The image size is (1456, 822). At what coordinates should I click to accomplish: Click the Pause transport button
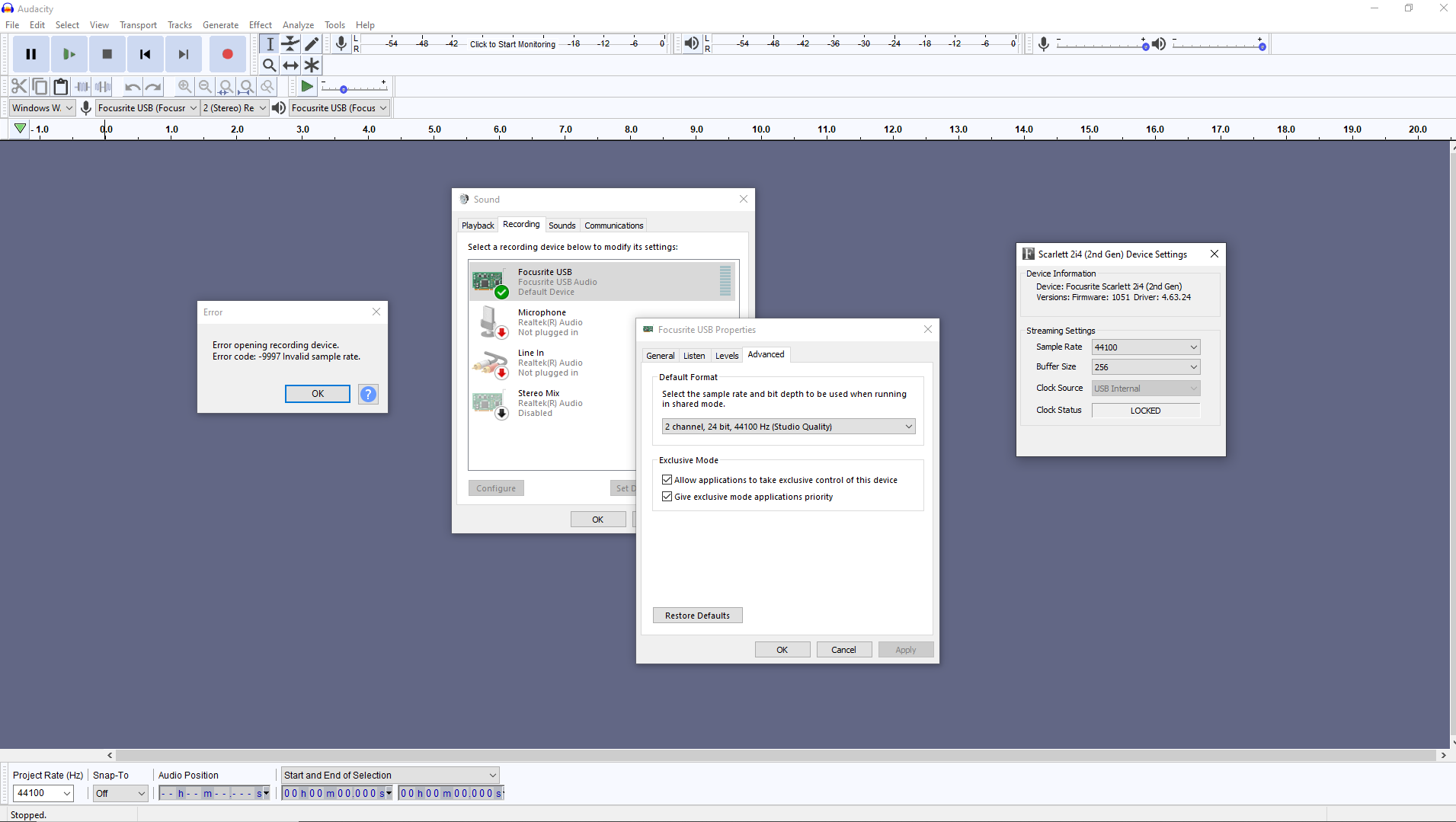point(31,54)
